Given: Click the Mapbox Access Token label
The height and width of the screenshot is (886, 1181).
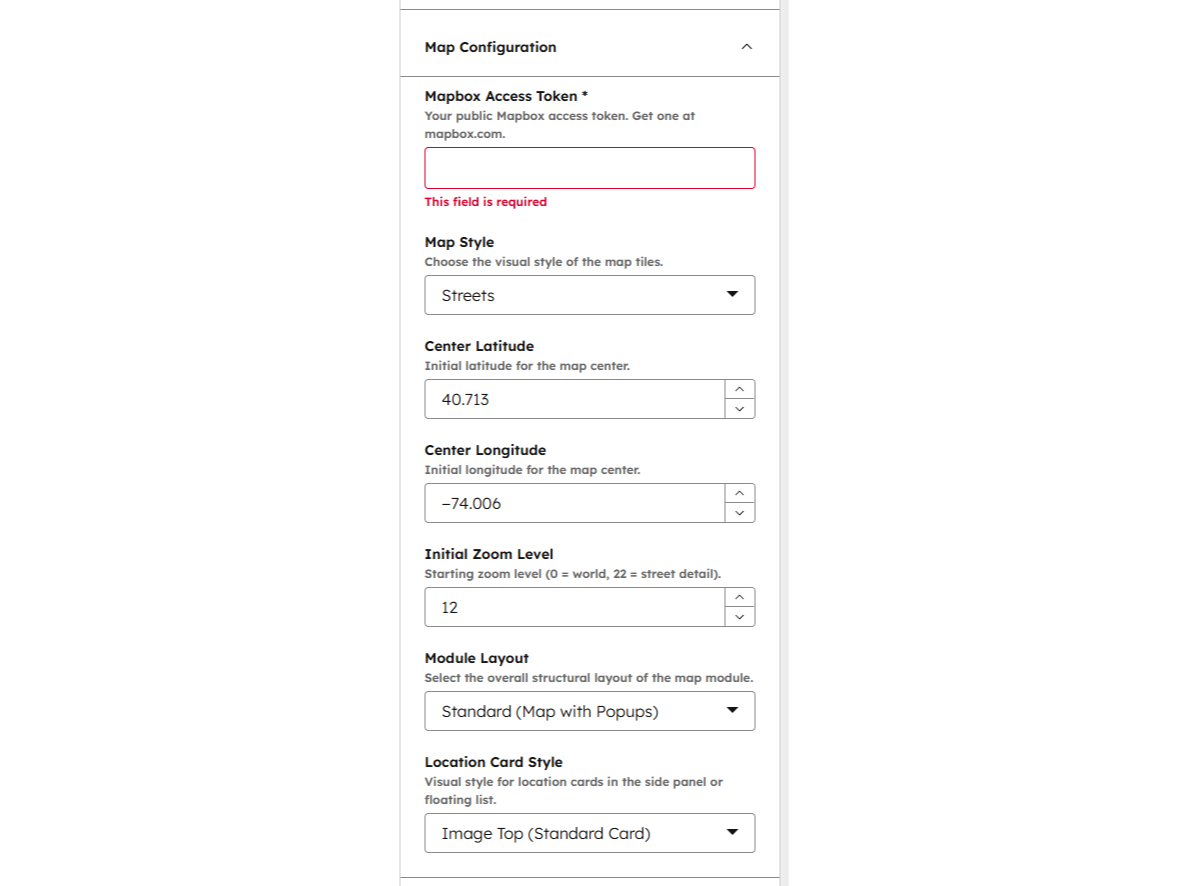Looking at the screenshot, I should tap(505, 96).
